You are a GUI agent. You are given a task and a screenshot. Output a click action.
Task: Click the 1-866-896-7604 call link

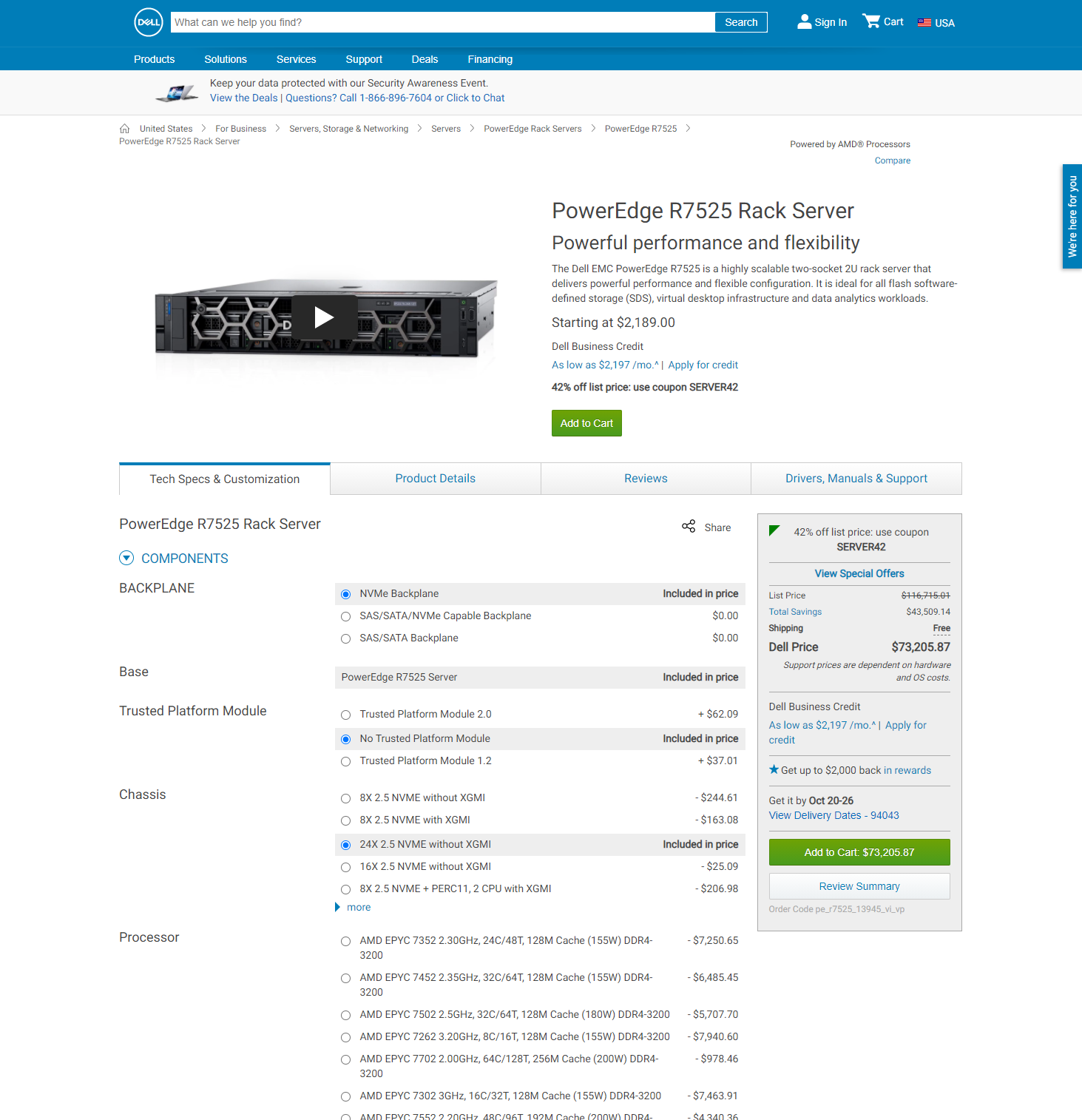pyautogui.click(x=396, y=98)
